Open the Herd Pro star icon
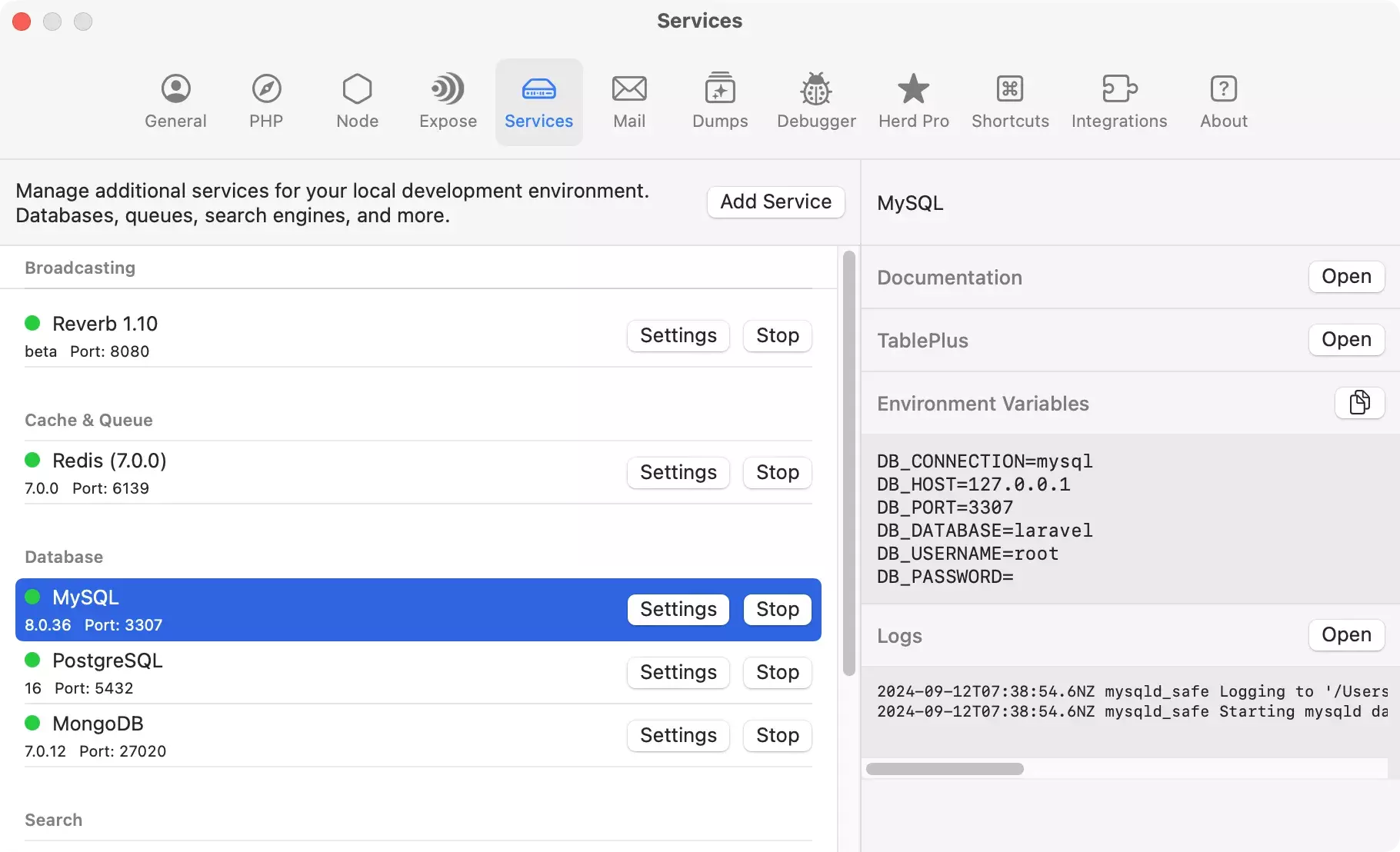The image size is (1400, 852). (913, 89)
